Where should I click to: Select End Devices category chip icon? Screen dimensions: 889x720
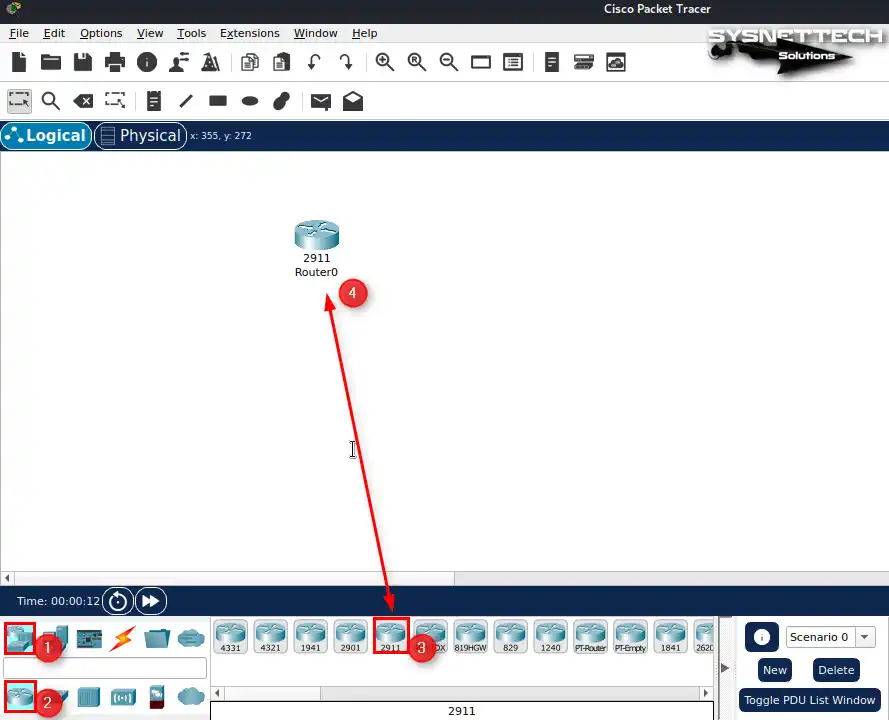[89, 638]
